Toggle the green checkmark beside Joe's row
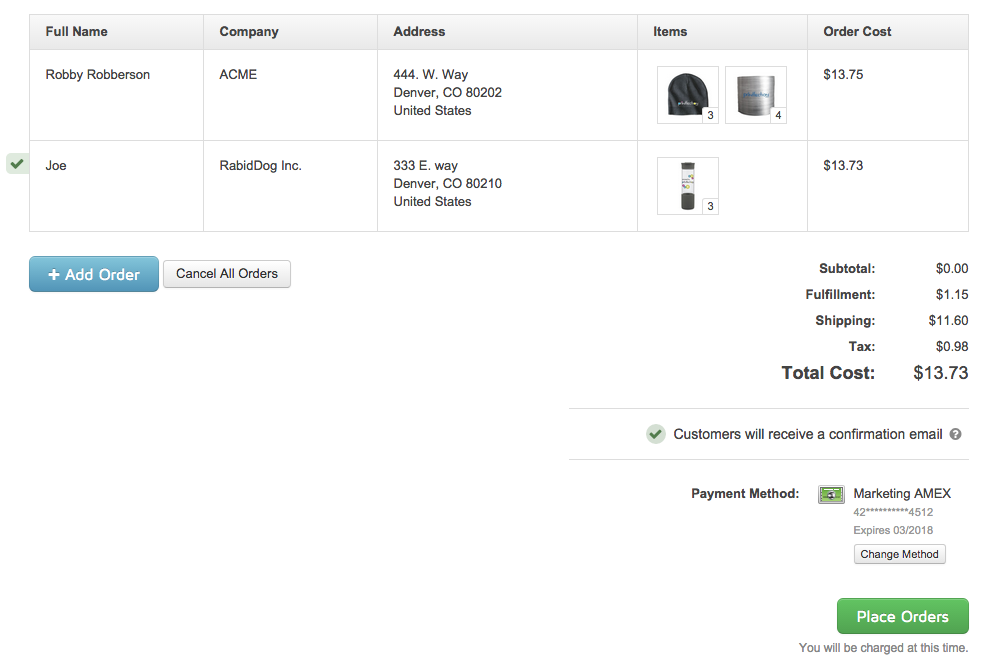982x666 pixels. tap(17, 164)
